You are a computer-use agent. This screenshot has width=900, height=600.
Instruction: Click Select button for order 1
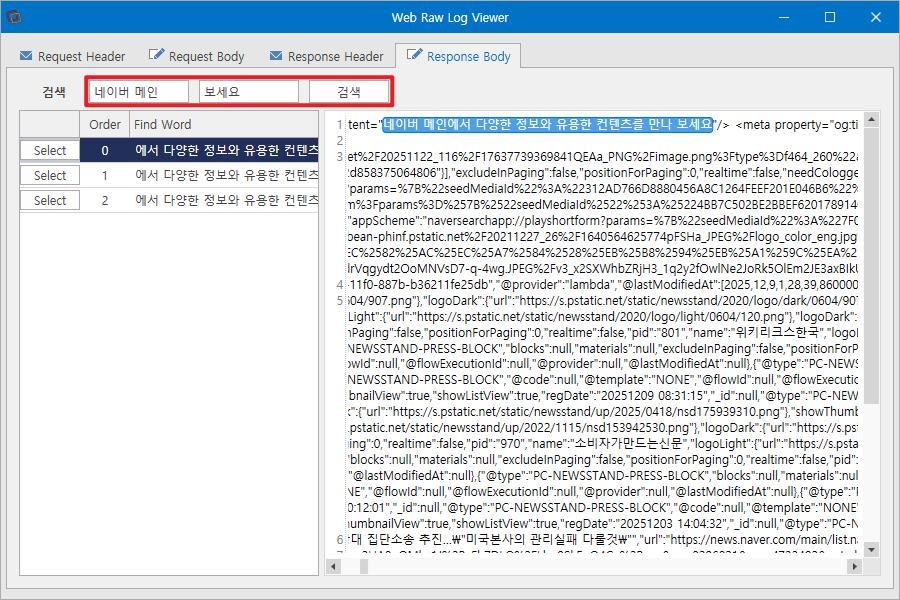pos(50,176)
